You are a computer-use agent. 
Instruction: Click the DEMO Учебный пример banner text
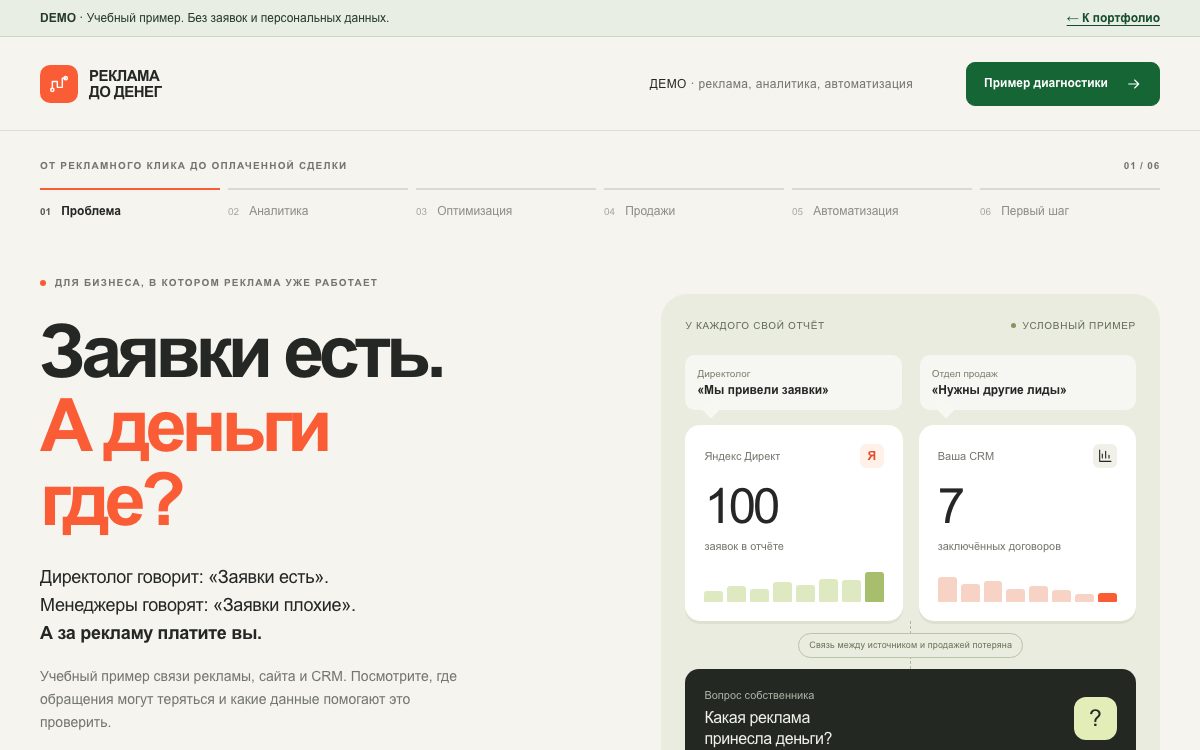[x=214, y=18]
